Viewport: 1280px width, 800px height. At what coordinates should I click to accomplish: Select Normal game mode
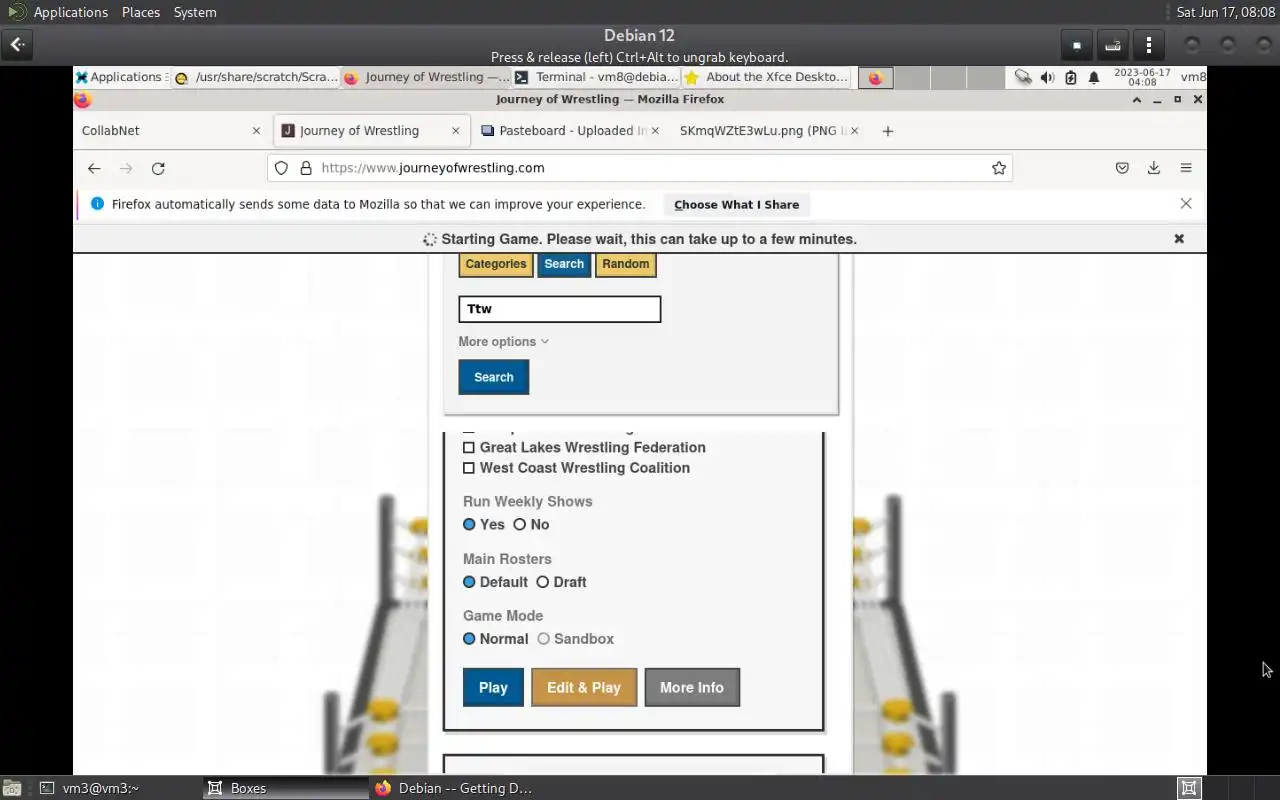[469, 639]
